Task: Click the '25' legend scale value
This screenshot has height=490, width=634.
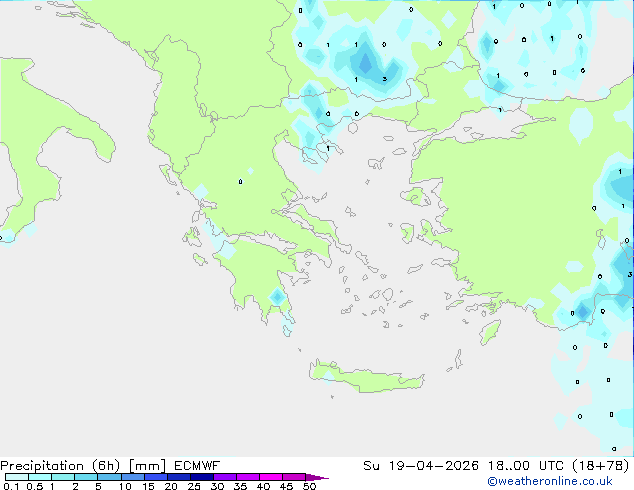Action: pos(194,486)
